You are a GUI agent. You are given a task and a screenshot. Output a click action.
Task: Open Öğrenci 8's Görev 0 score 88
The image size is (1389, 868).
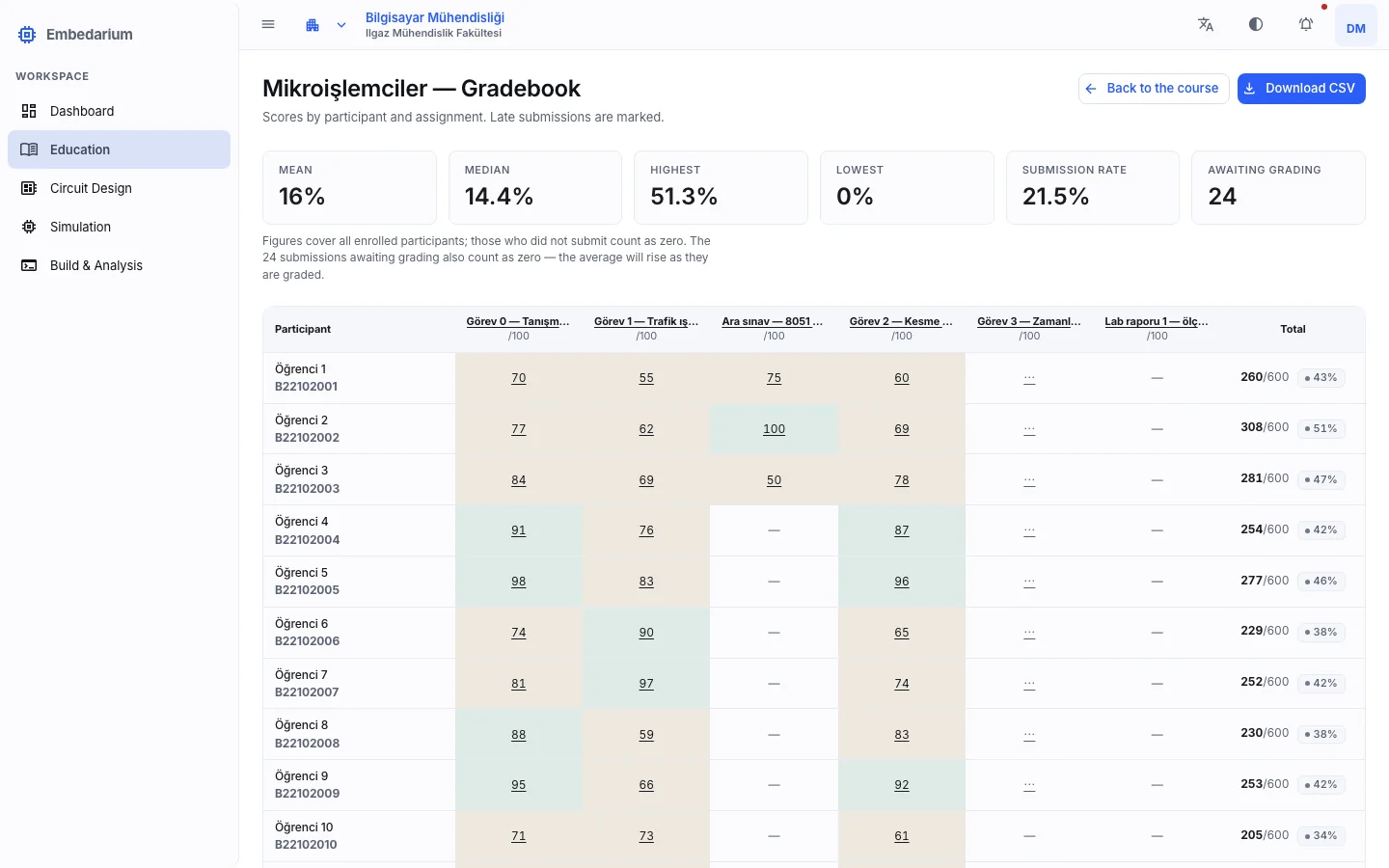pos(519,735)
